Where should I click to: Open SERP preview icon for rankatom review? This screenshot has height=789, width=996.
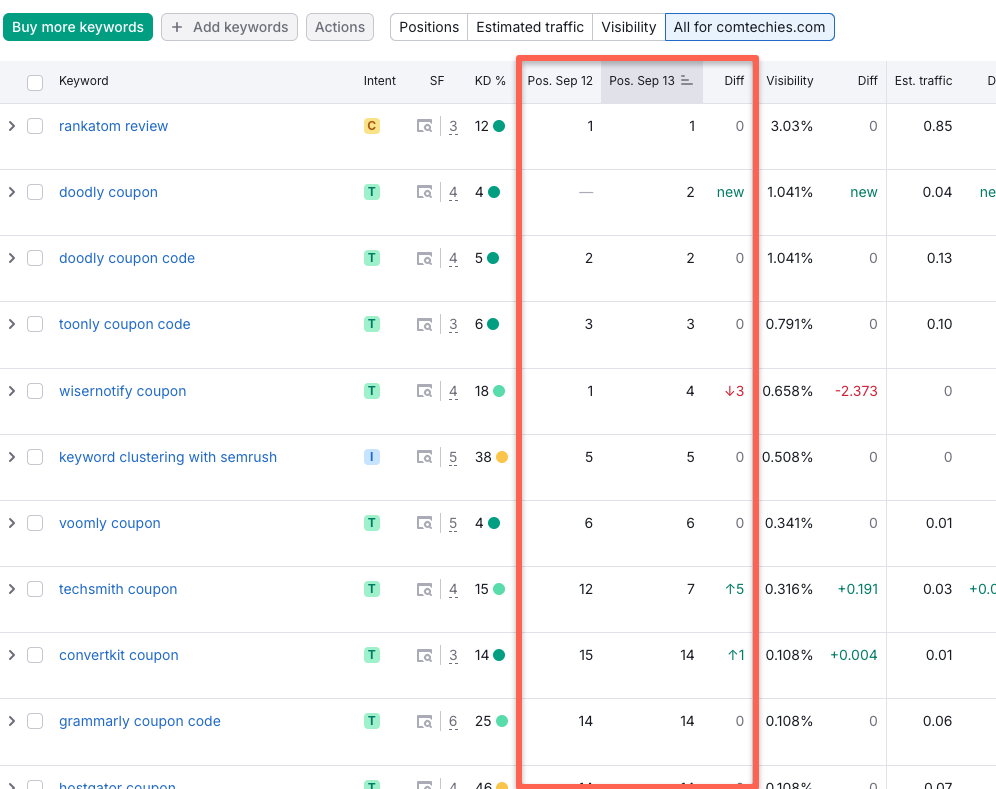click(424, 126)
